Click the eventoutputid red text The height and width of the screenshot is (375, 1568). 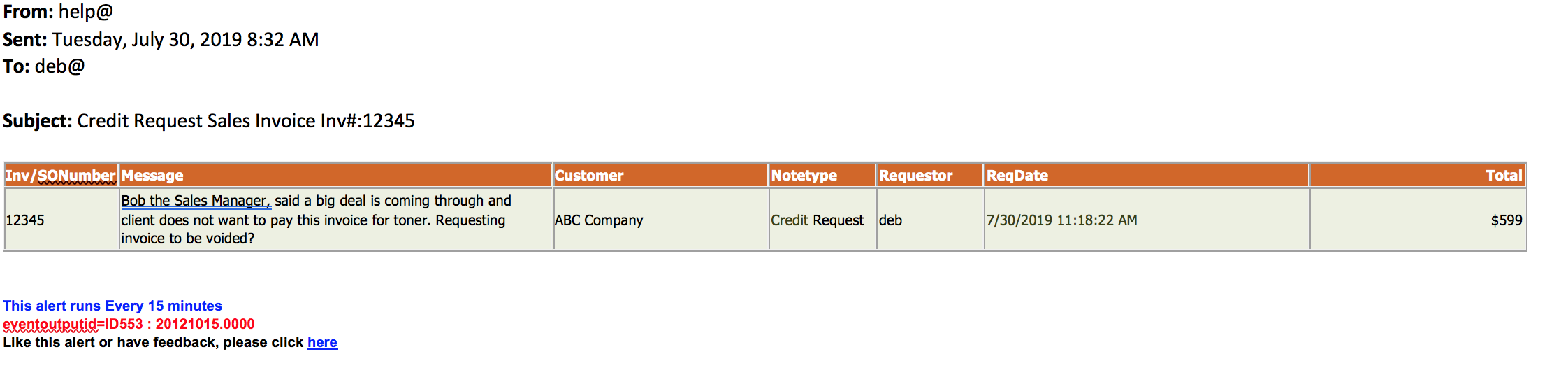(129, 324)
